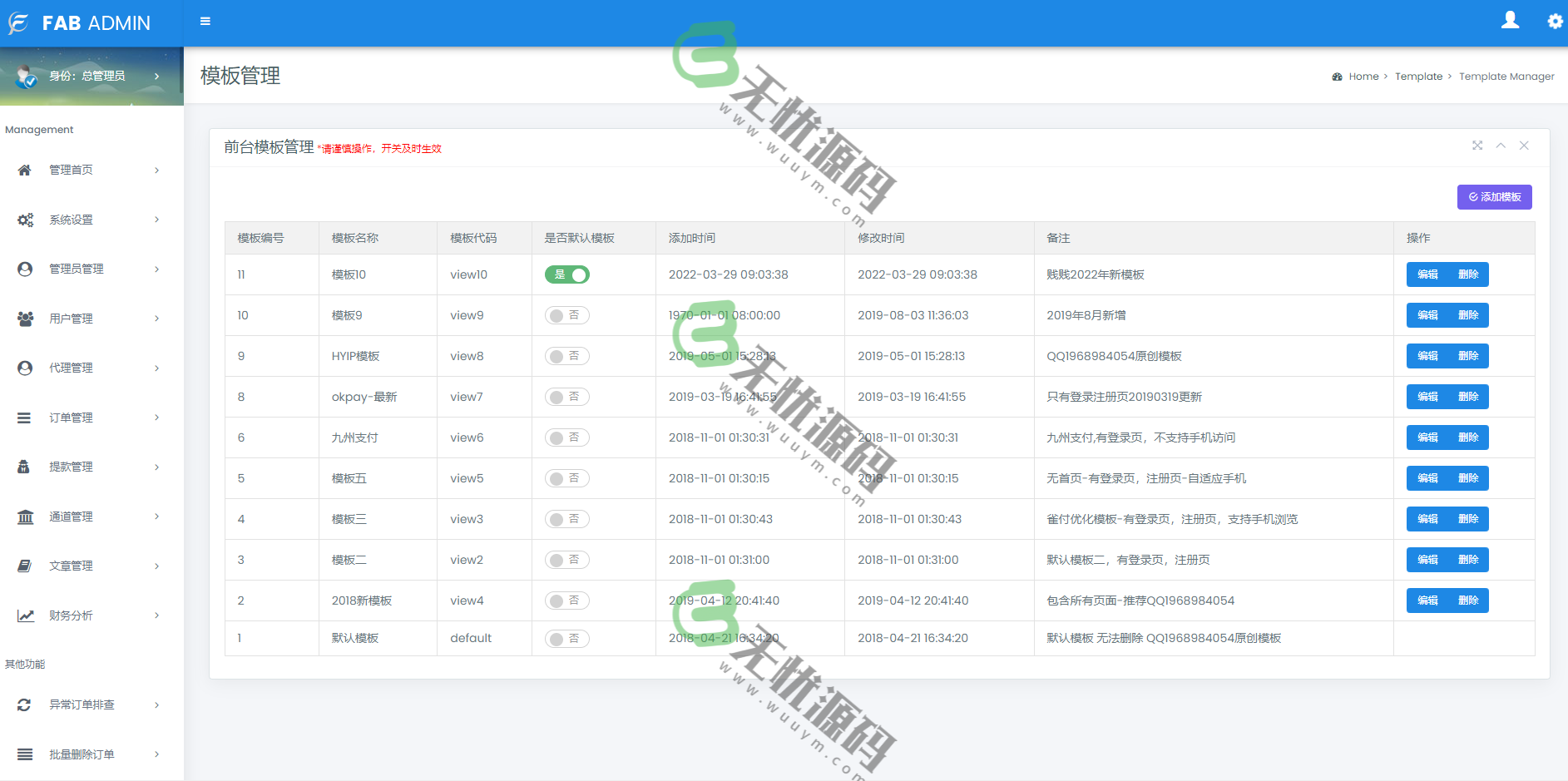Open the user profile icon top right
Image resolution: width=1568 pixels, height=781 pixels.
click(1511, 21)
